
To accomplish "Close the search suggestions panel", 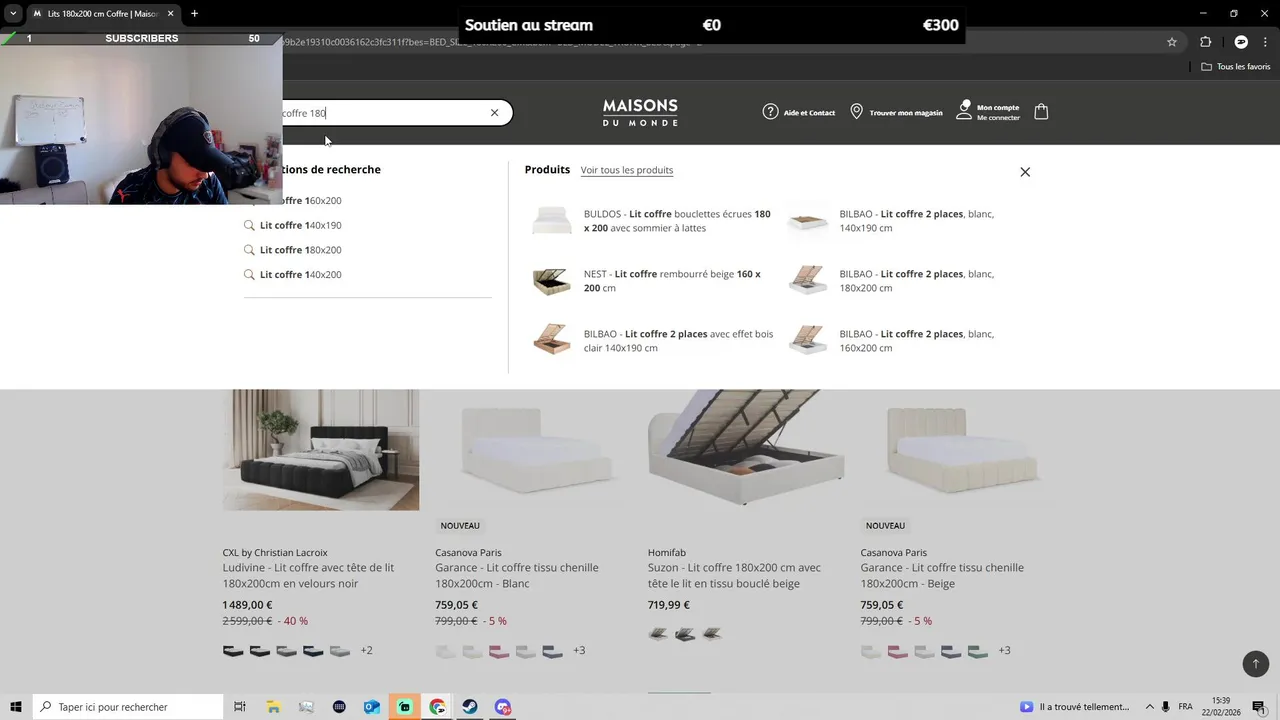I will [1025, 172].
